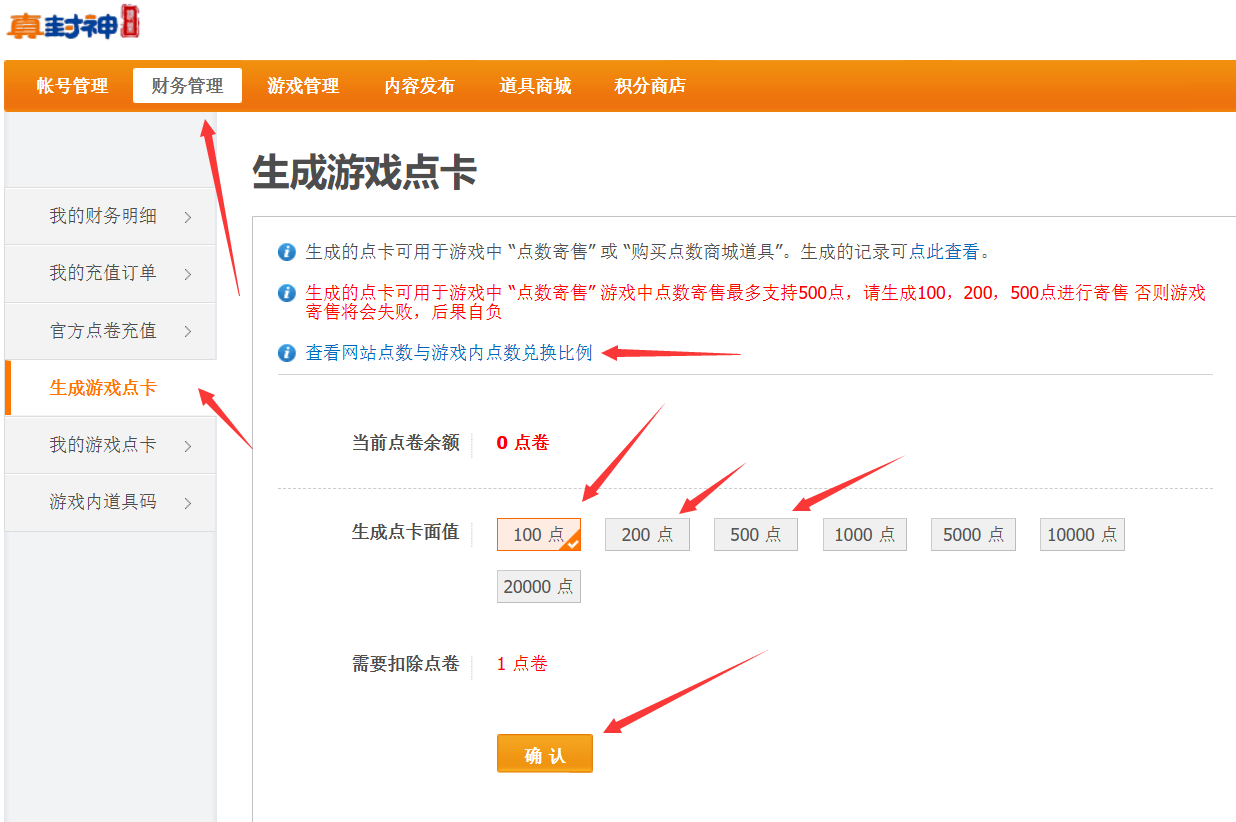Expand 游戏内道具码 sidebar arrow

click(188, 503)
